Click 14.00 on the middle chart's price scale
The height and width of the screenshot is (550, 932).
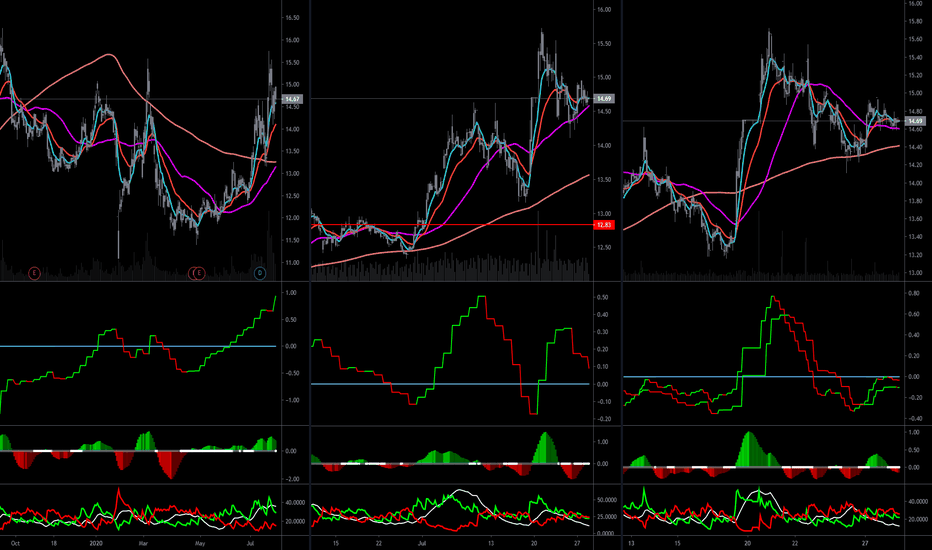(x=604, y=146)
